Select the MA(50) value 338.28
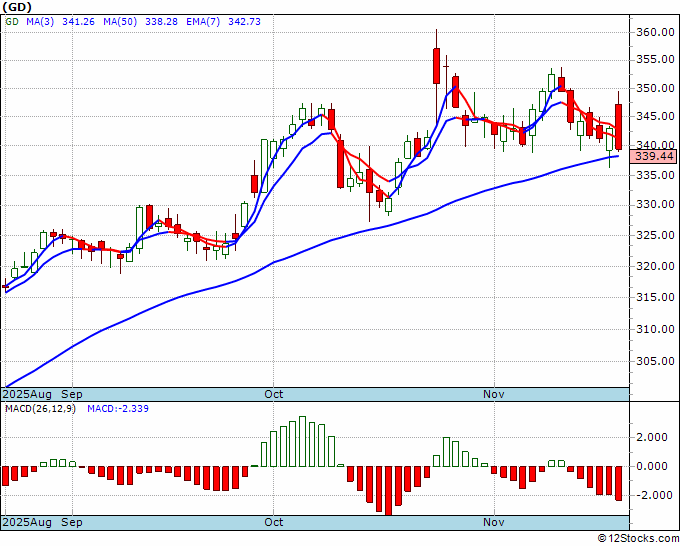 161,22
